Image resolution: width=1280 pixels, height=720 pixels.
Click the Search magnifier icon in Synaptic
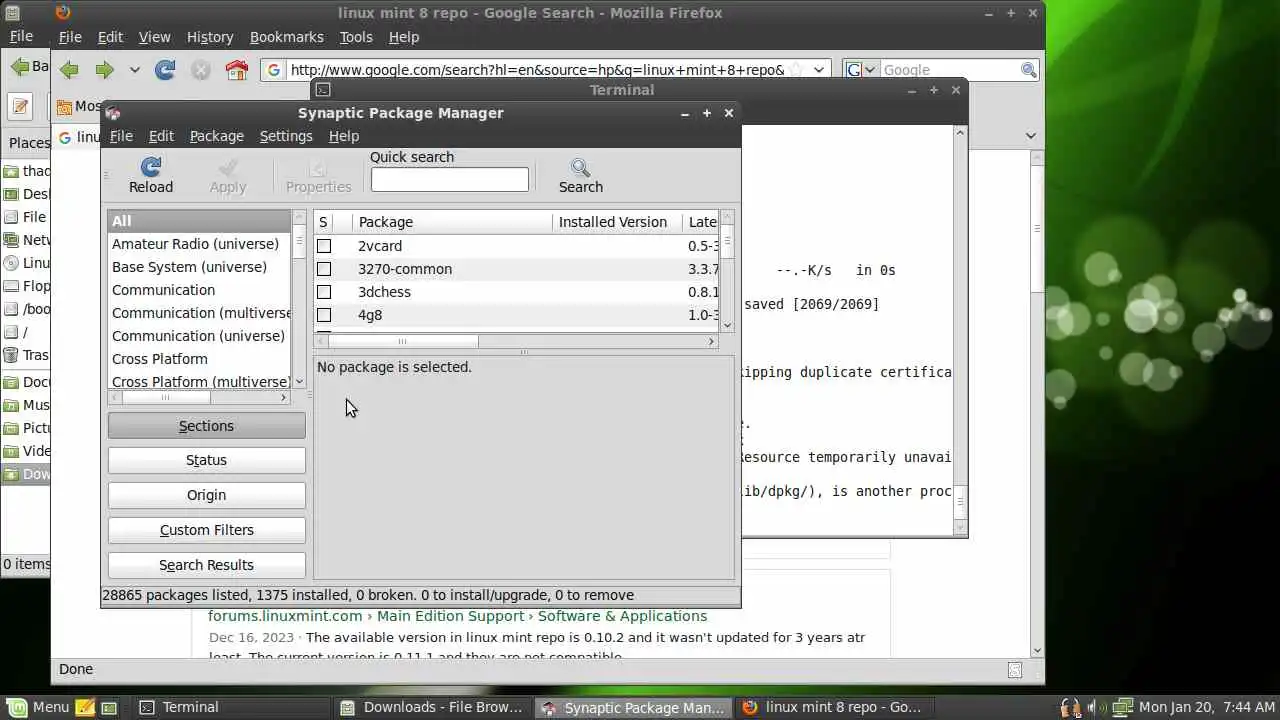click(x=580, y=167)
